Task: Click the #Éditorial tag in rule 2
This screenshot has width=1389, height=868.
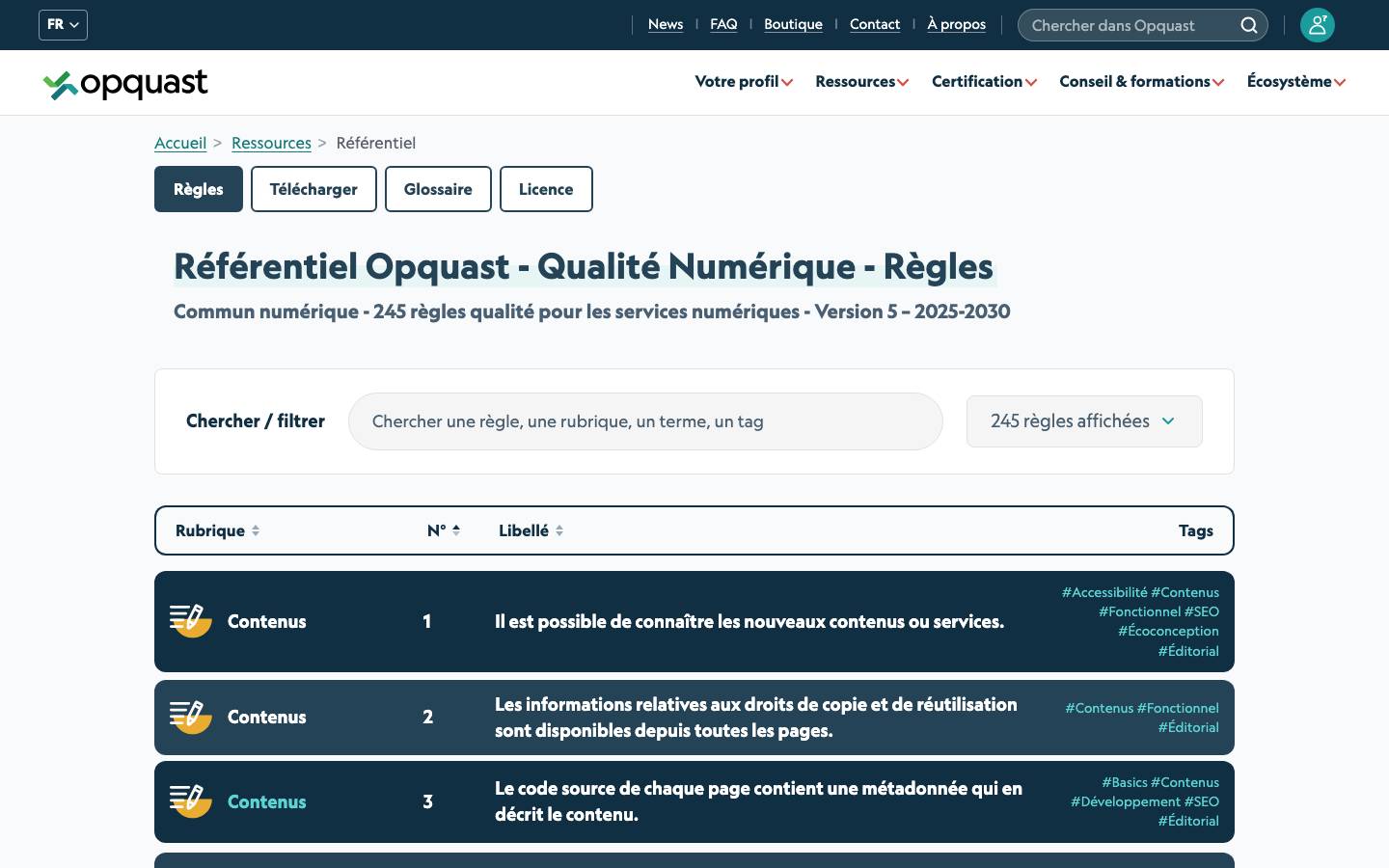Action: [x=1188, y=727]
